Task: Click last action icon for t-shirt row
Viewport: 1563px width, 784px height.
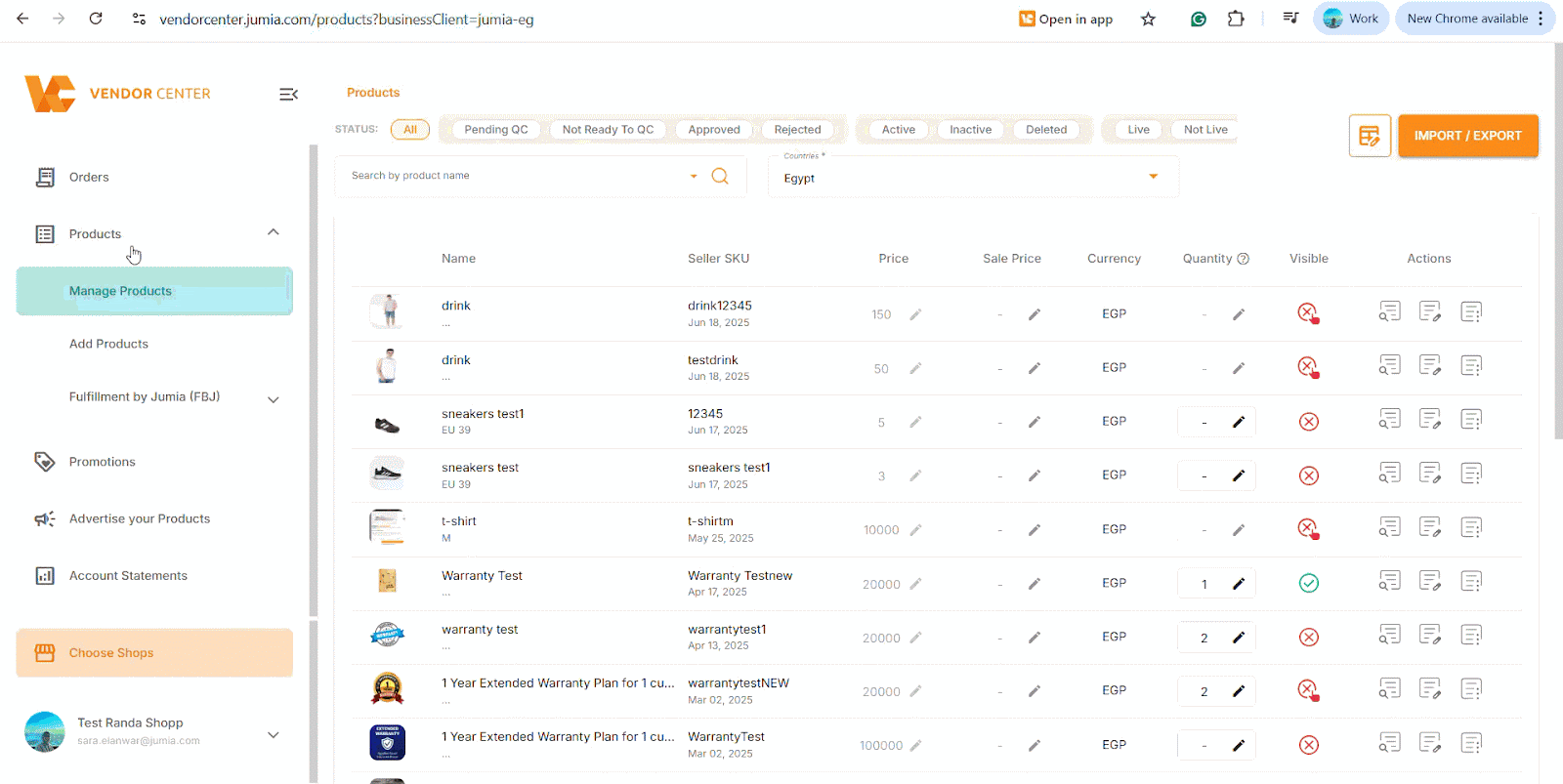Action: coord(1471,528)
